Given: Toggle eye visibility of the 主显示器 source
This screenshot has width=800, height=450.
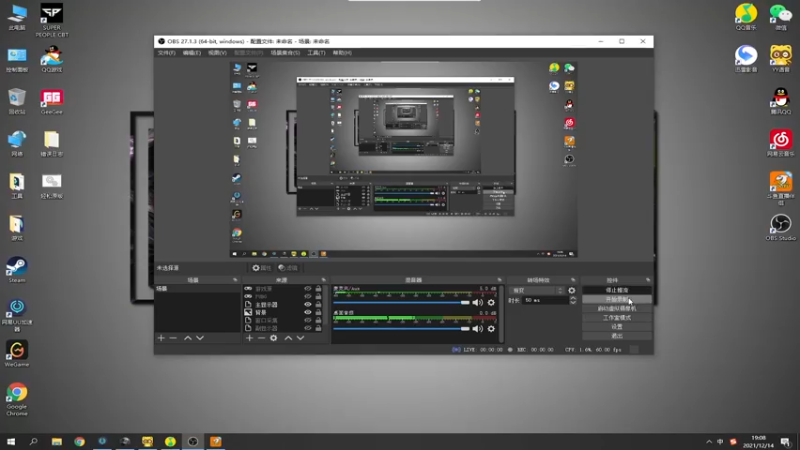Looking at the screenshot, I should coord(308,305).
